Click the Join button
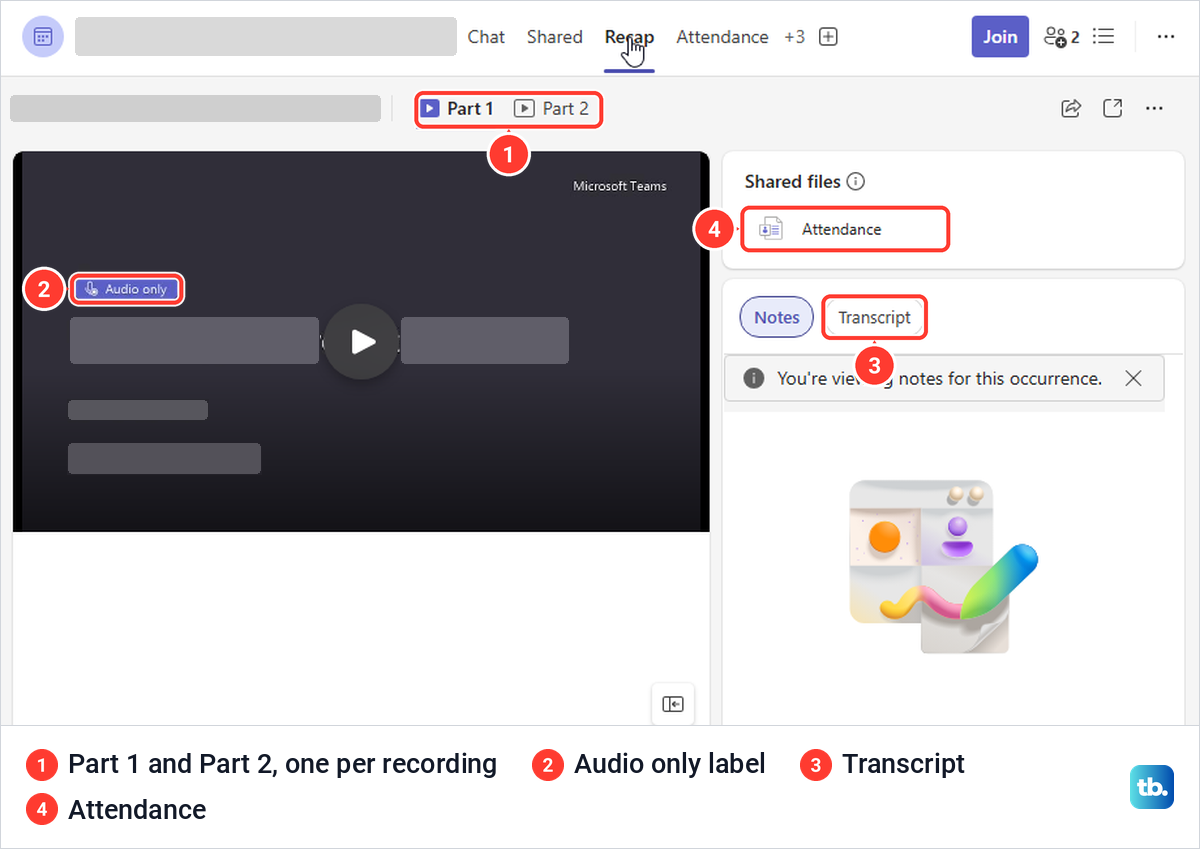Viewport: 1200px width, 849px height. coord(1000,37)
